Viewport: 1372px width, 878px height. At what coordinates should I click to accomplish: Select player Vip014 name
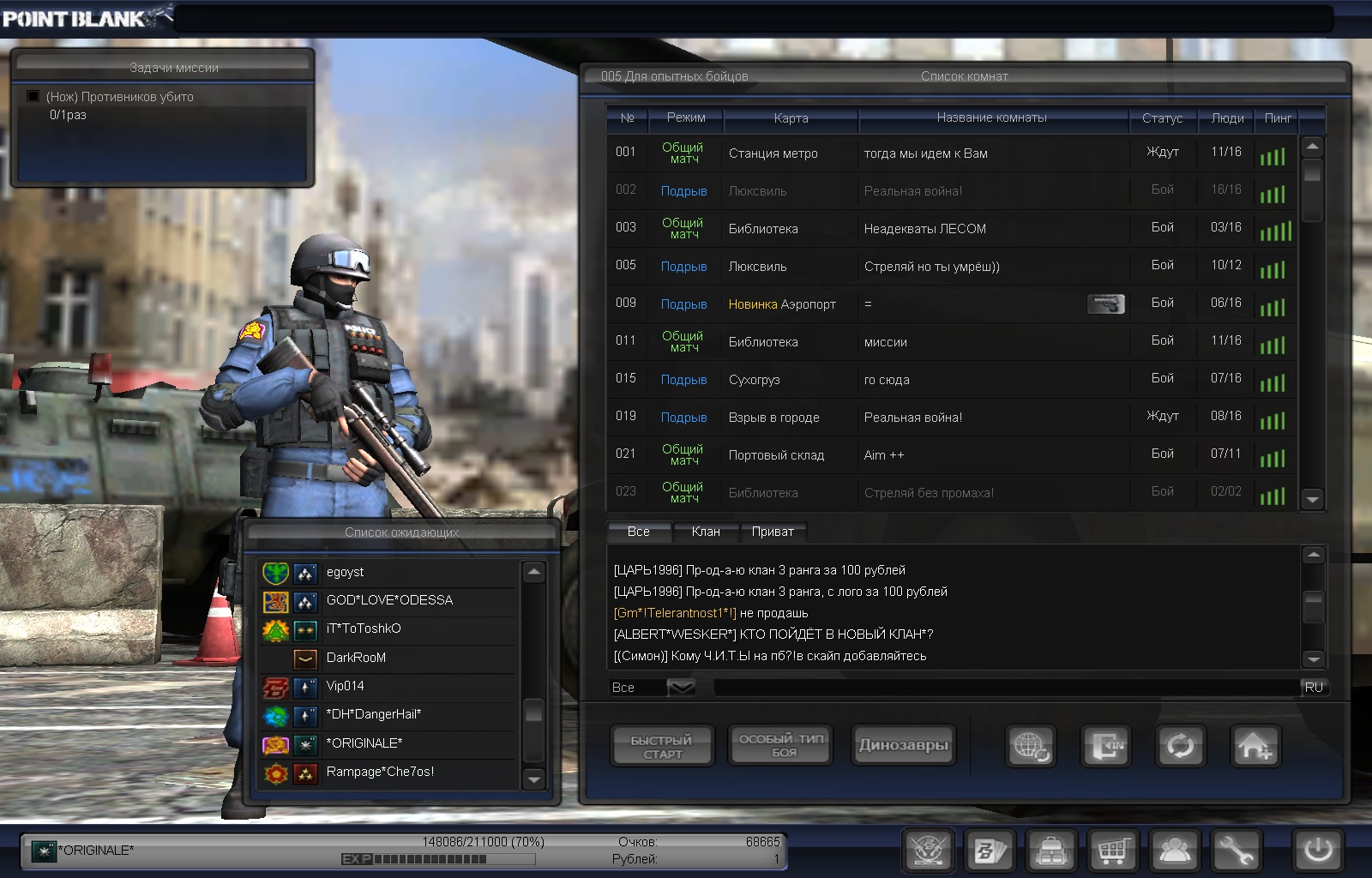(345, 686)
